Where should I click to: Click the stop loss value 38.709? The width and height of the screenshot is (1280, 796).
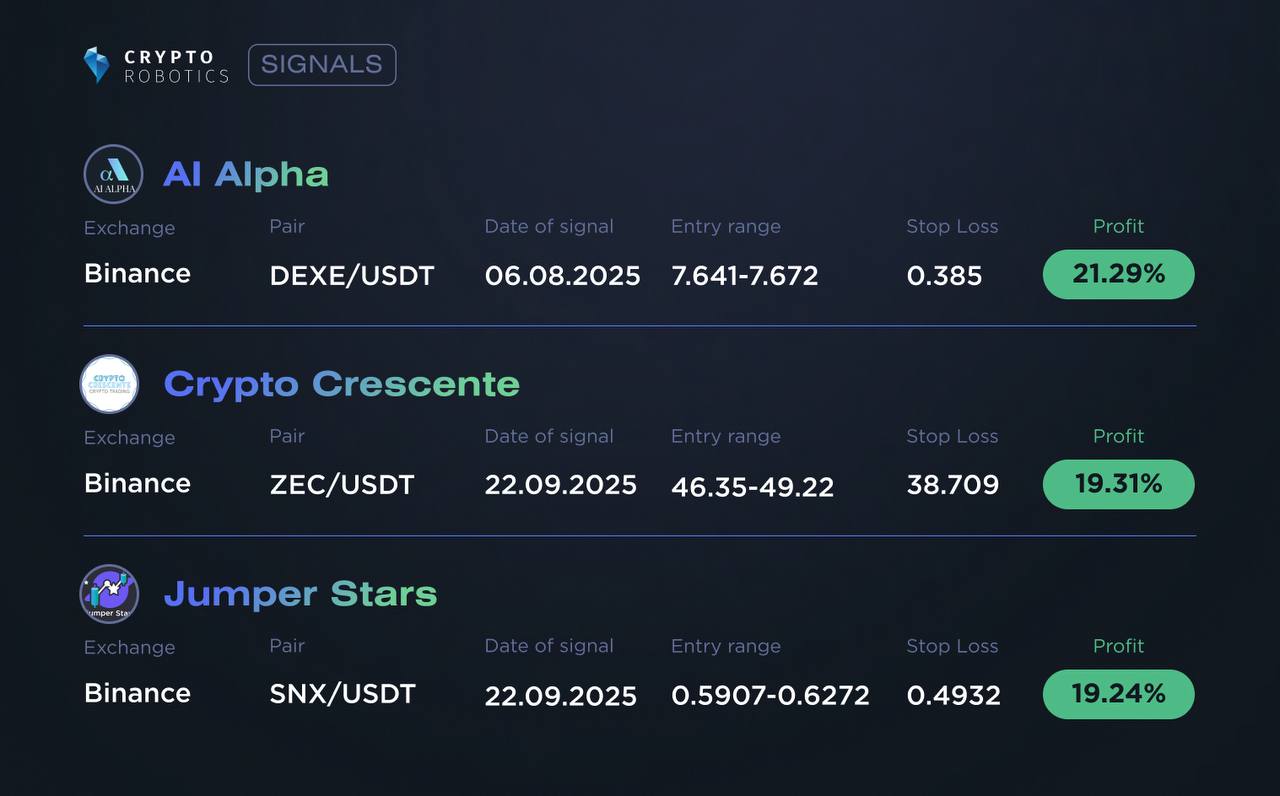click(952, 485)
